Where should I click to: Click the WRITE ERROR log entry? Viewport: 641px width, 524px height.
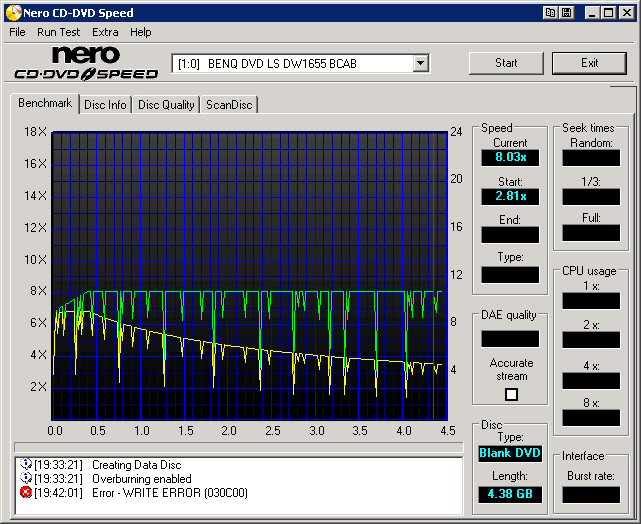(170, 493)
